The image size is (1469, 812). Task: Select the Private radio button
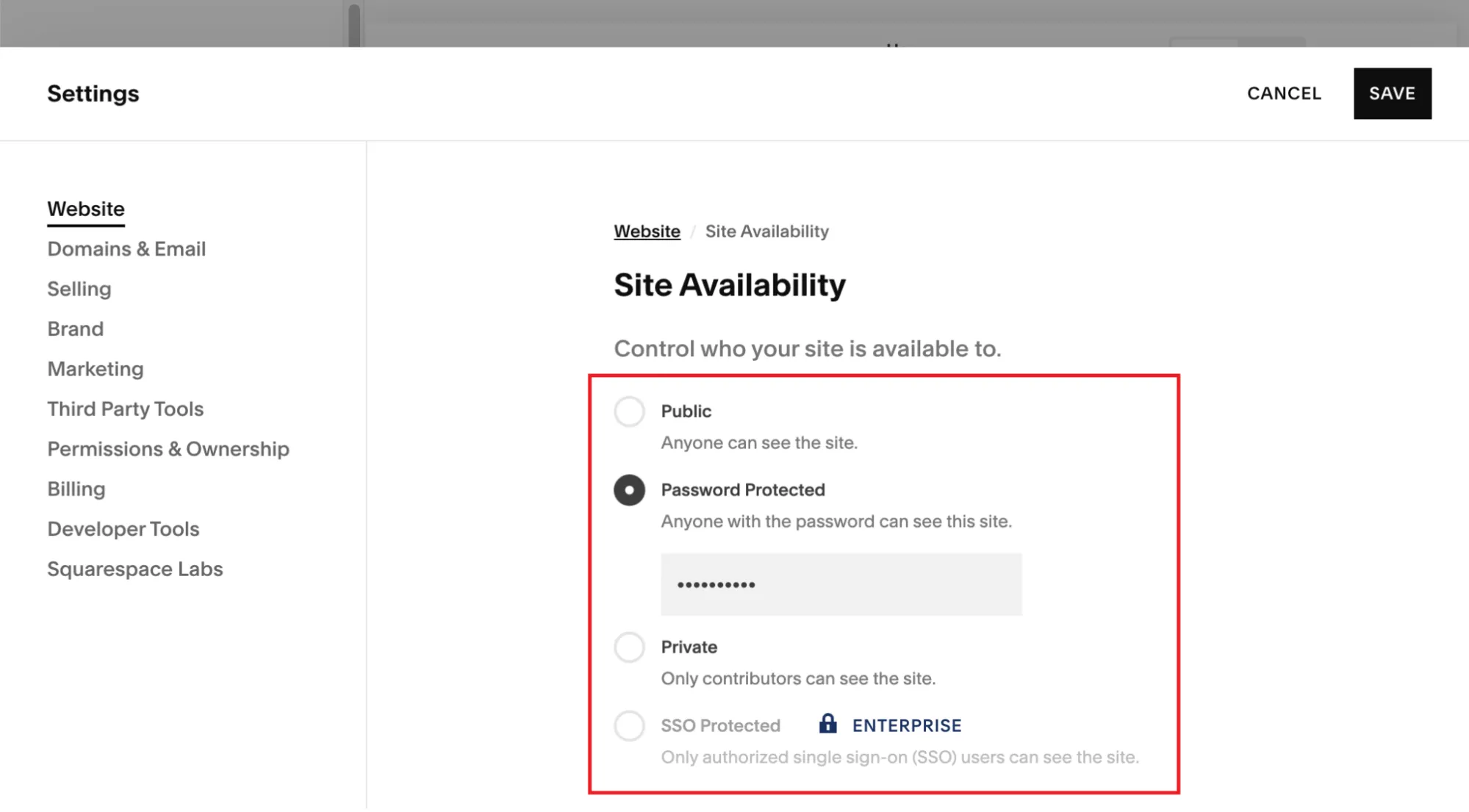628,647
